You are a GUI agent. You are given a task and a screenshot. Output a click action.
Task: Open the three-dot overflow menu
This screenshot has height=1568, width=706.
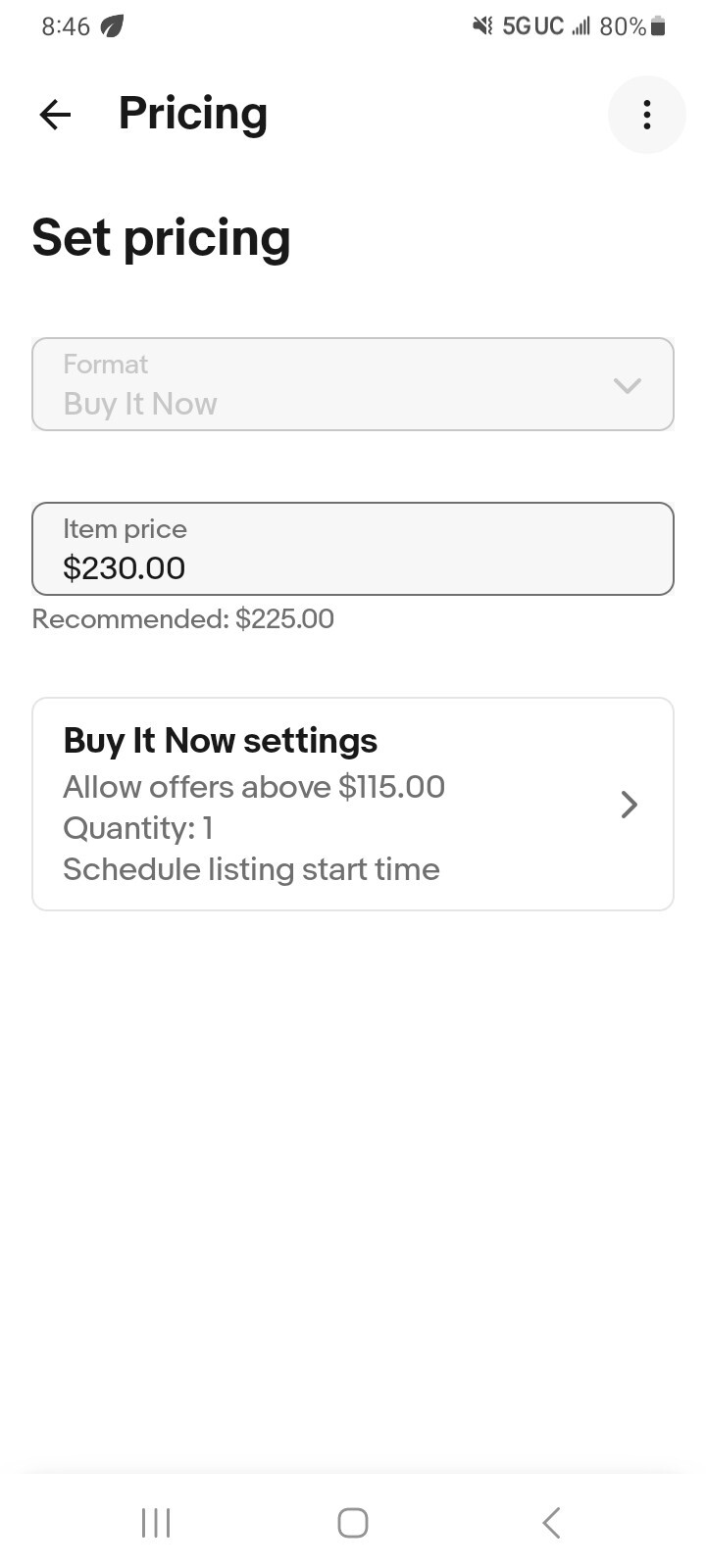point(647,115)
